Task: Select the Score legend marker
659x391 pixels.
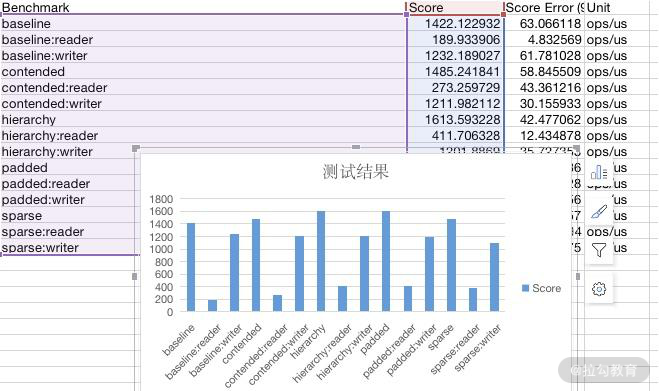Action: pyautogui.click(x=525, y=288)
